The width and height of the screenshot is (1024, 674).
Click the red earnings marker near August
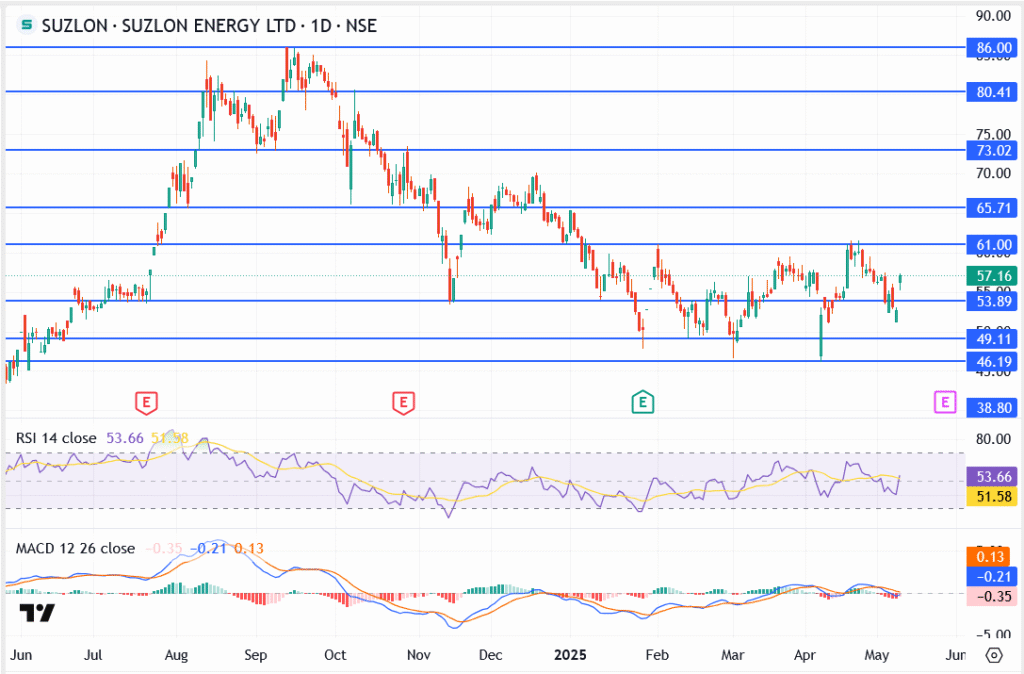click(x=146, y=402)
